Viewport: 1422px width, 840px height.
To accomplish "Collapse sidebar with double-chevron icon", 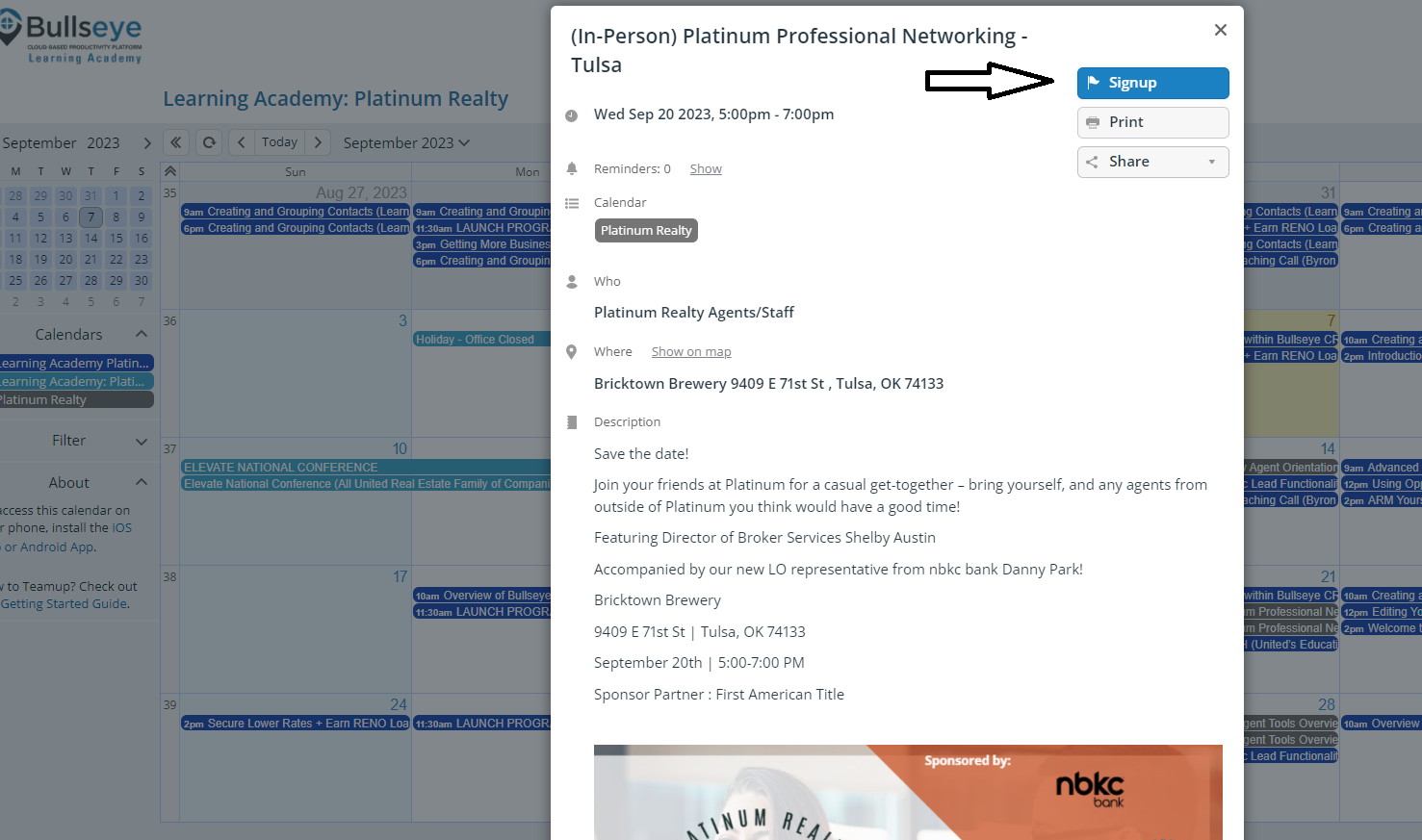I will coord(175,142).
